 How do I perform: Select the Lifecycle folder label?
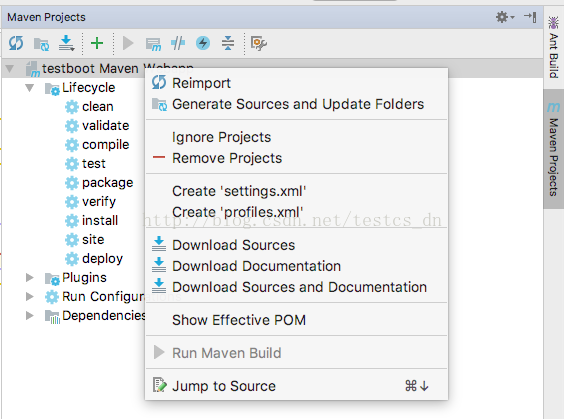pos(88,87)
